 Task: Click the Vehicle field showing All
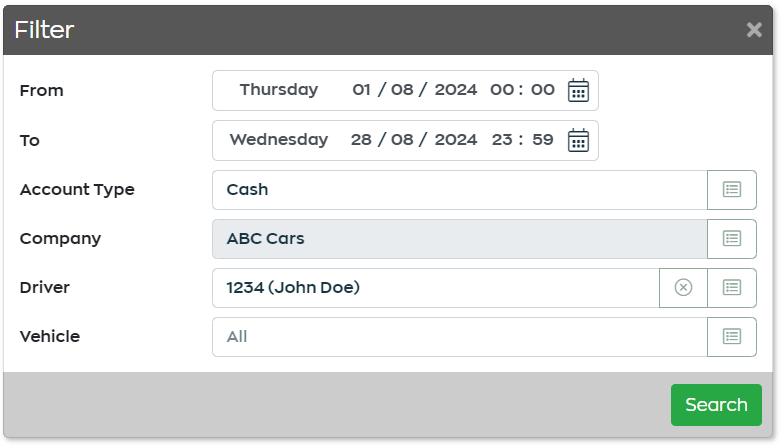coord(459,337)
